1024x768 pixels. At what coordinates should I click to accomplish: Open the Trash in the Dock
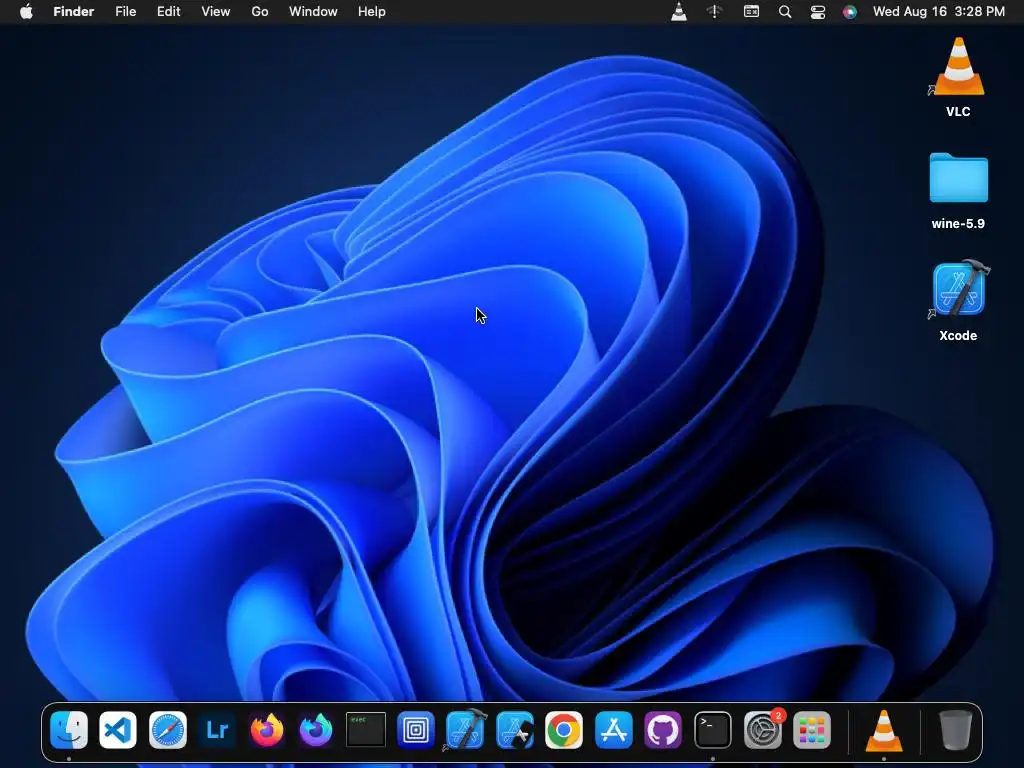coord(955,729)
